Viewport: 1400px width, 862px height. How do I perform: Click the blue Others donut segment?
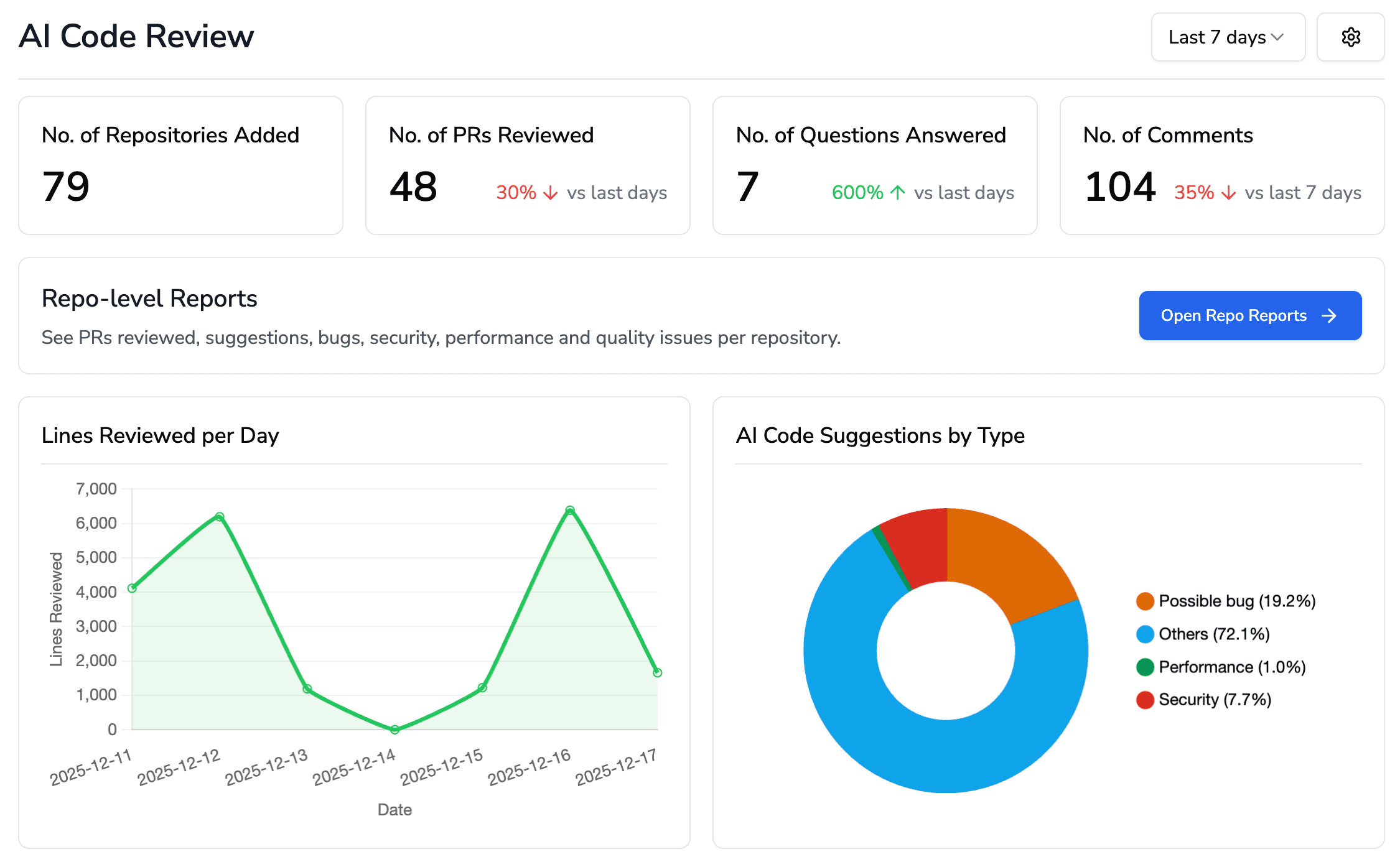pos(946,756)
